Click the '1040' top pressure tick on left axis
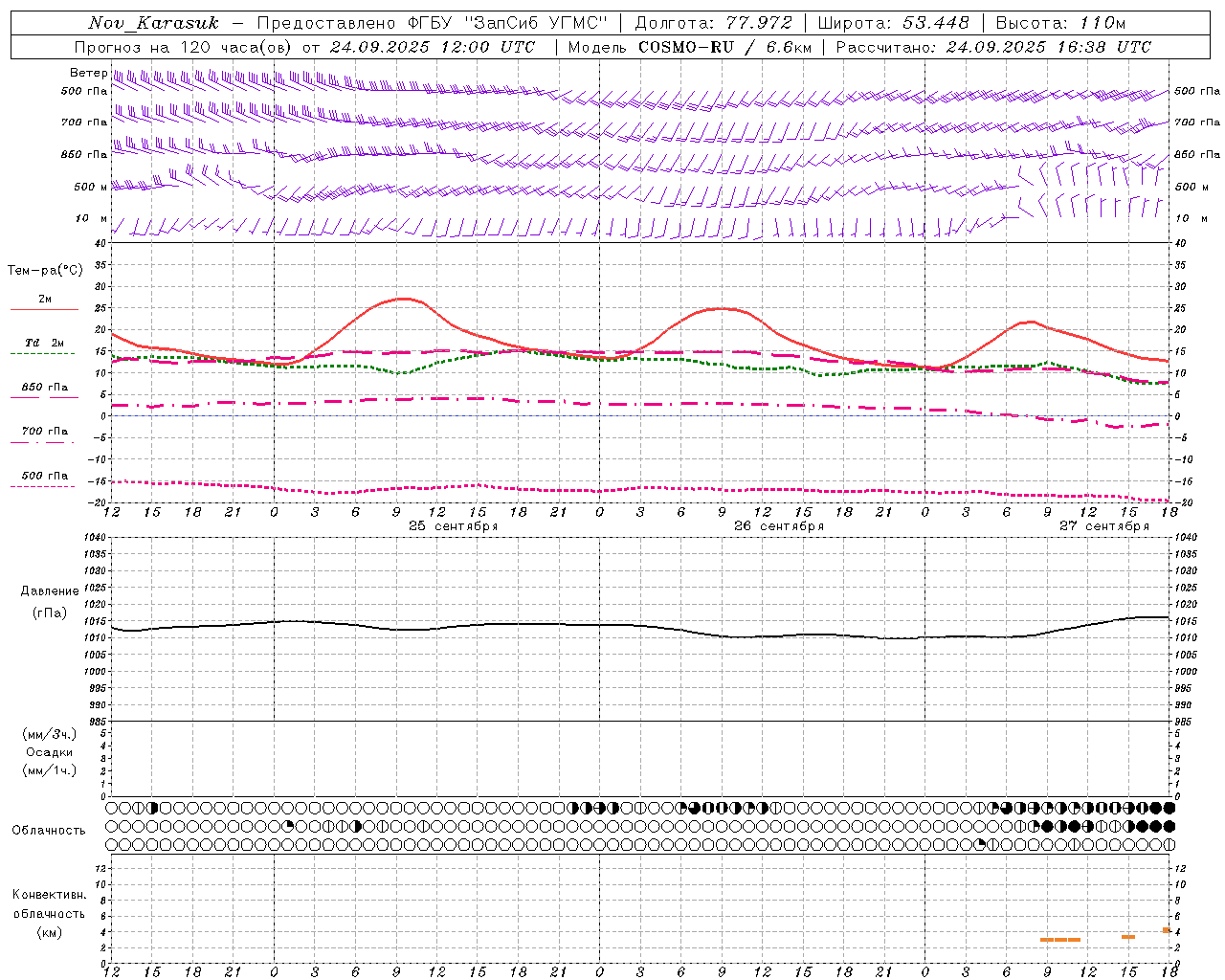 tap(96, 538)
